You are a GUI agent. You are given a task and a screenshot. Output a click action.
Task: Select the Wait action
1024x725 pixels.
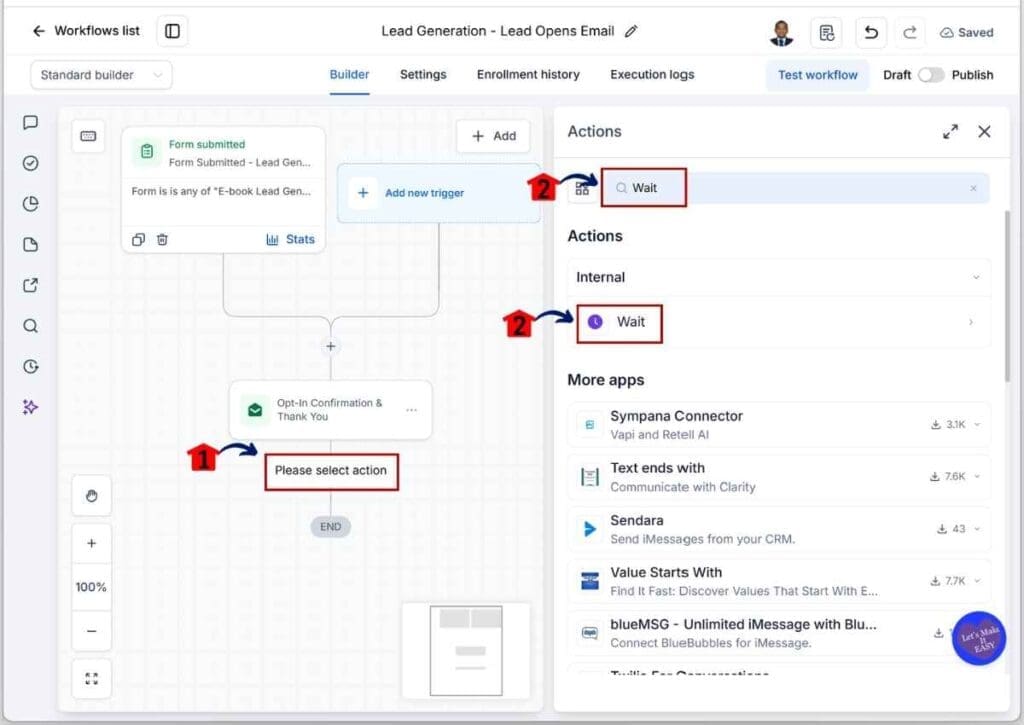(x=778, y=322)
